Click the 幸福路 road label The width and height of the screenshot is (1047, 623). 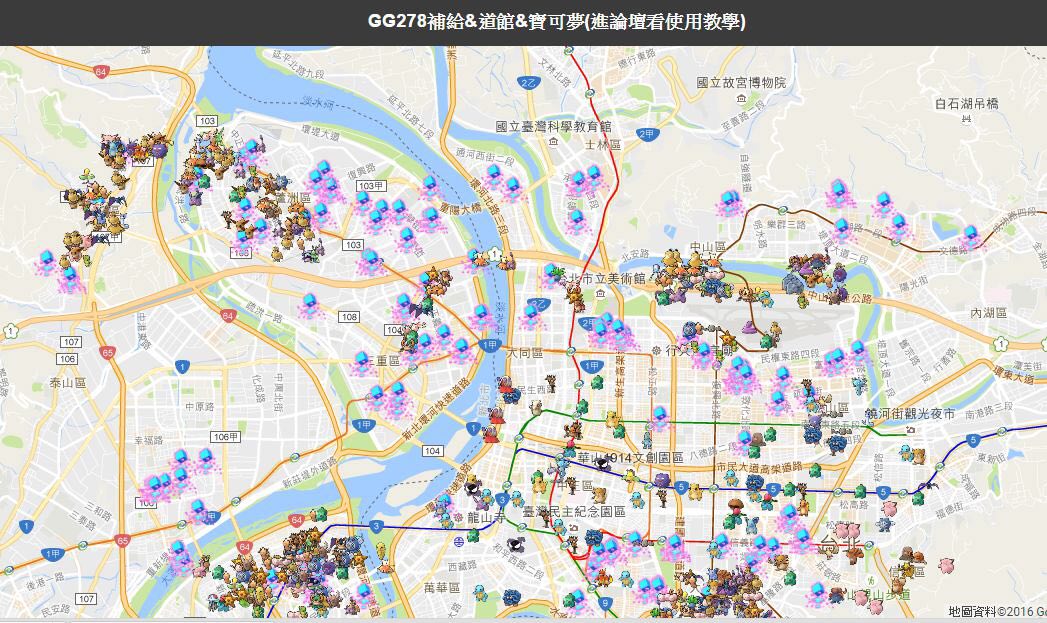point(148,441)
